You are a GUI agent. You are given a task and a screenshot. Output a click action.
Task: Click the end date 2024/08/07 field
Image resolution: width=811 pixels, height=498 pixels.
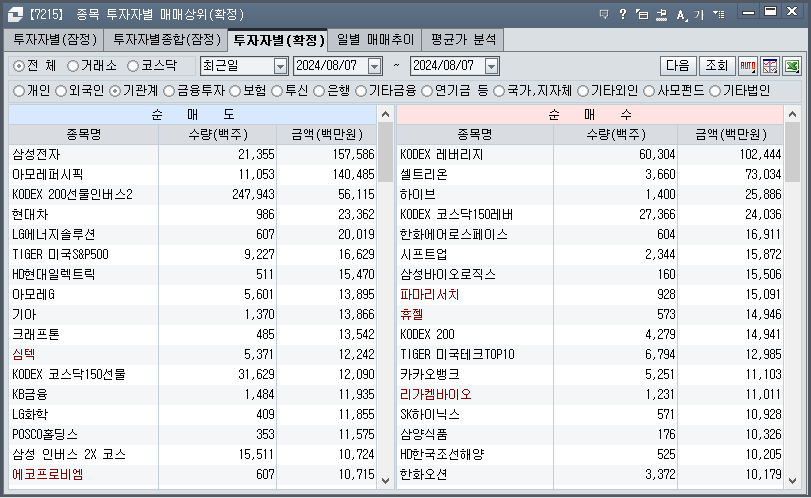(447, 66)
